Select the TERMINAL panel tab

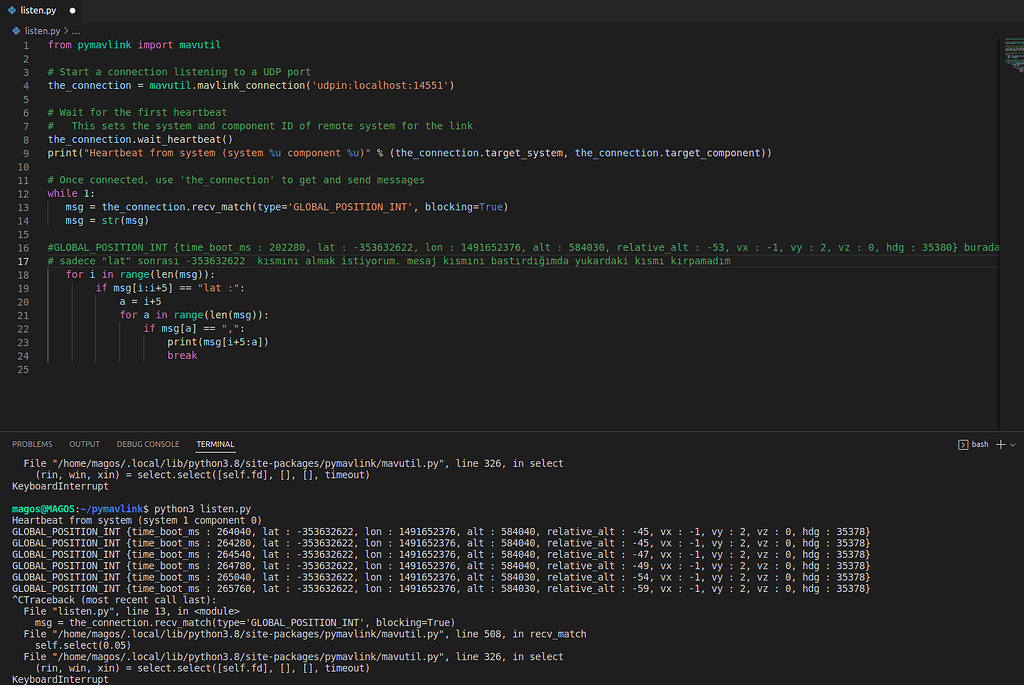[215, 444]
